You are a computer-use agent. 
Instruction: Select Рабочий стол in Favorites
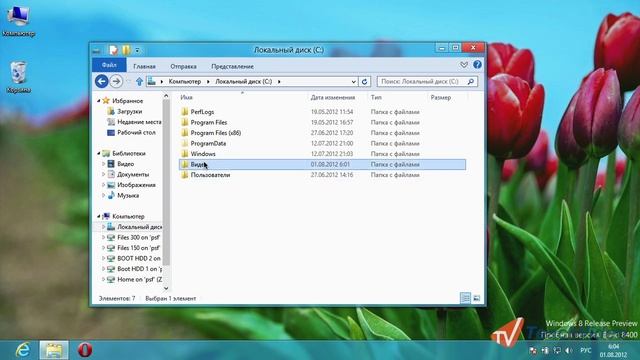pos(136,132)
